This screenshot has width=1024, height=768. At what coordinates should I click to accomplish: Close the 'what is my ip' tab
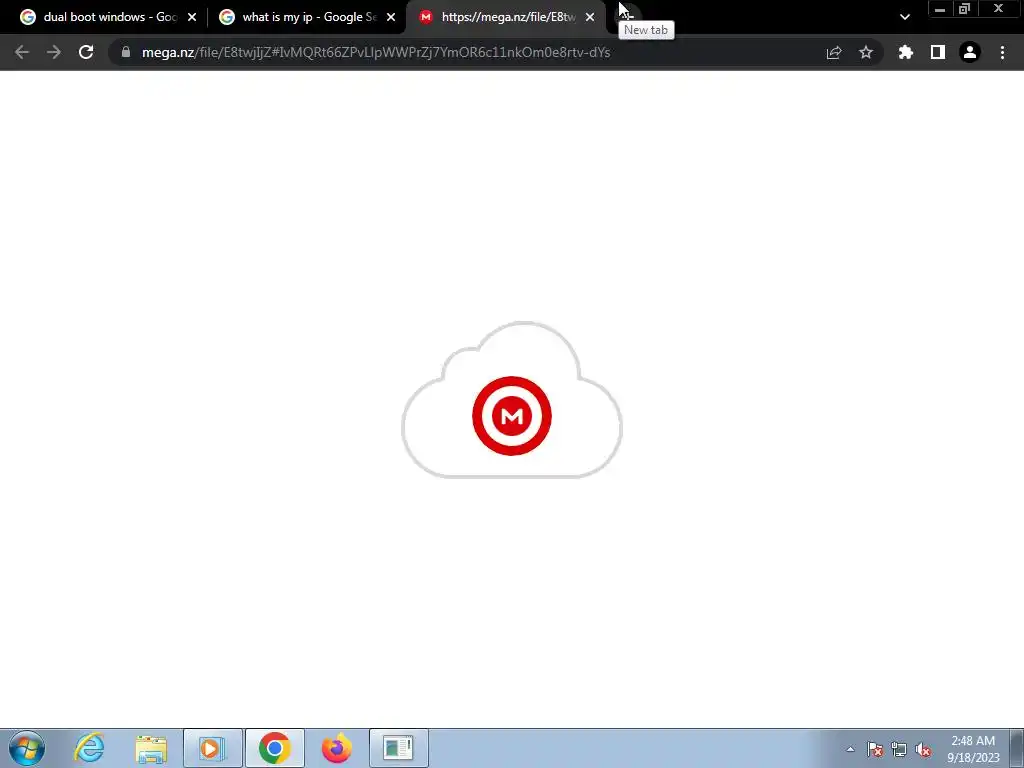point(391,18)
